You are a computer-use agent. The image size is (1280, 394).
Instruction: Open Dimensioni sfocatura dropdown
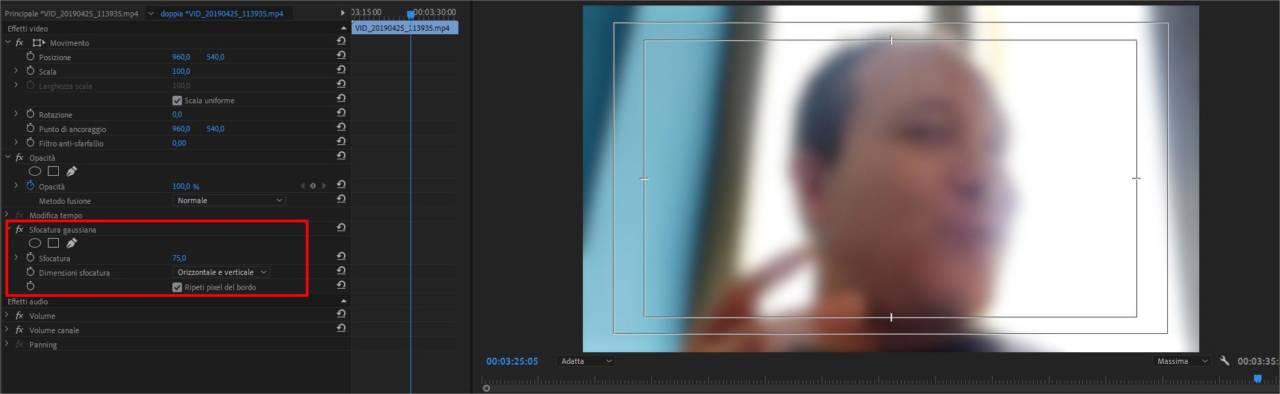[222, 272]
